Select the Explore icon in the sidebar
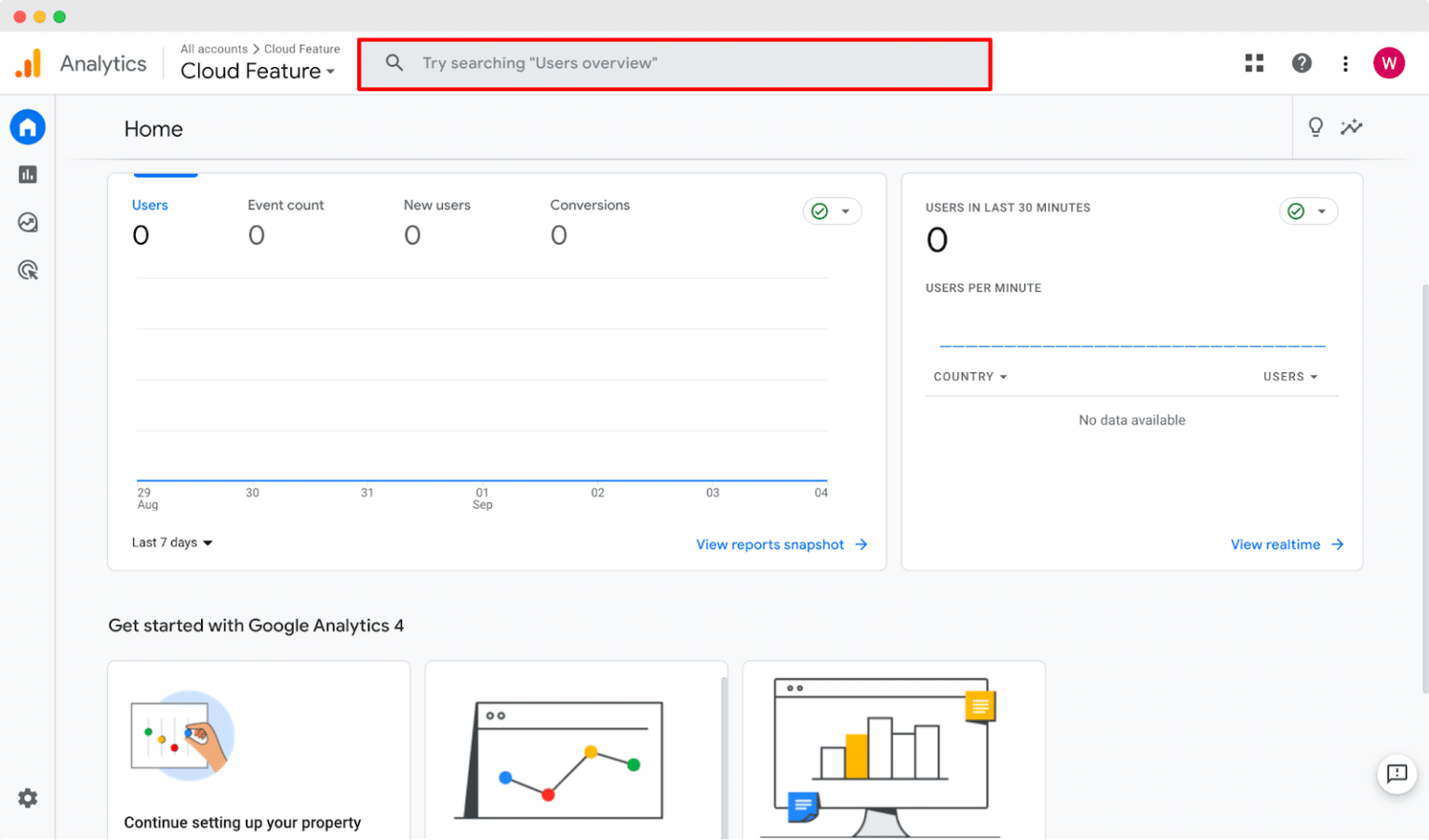This screenshot has height=840, width=1429. [x=28, y=222]
